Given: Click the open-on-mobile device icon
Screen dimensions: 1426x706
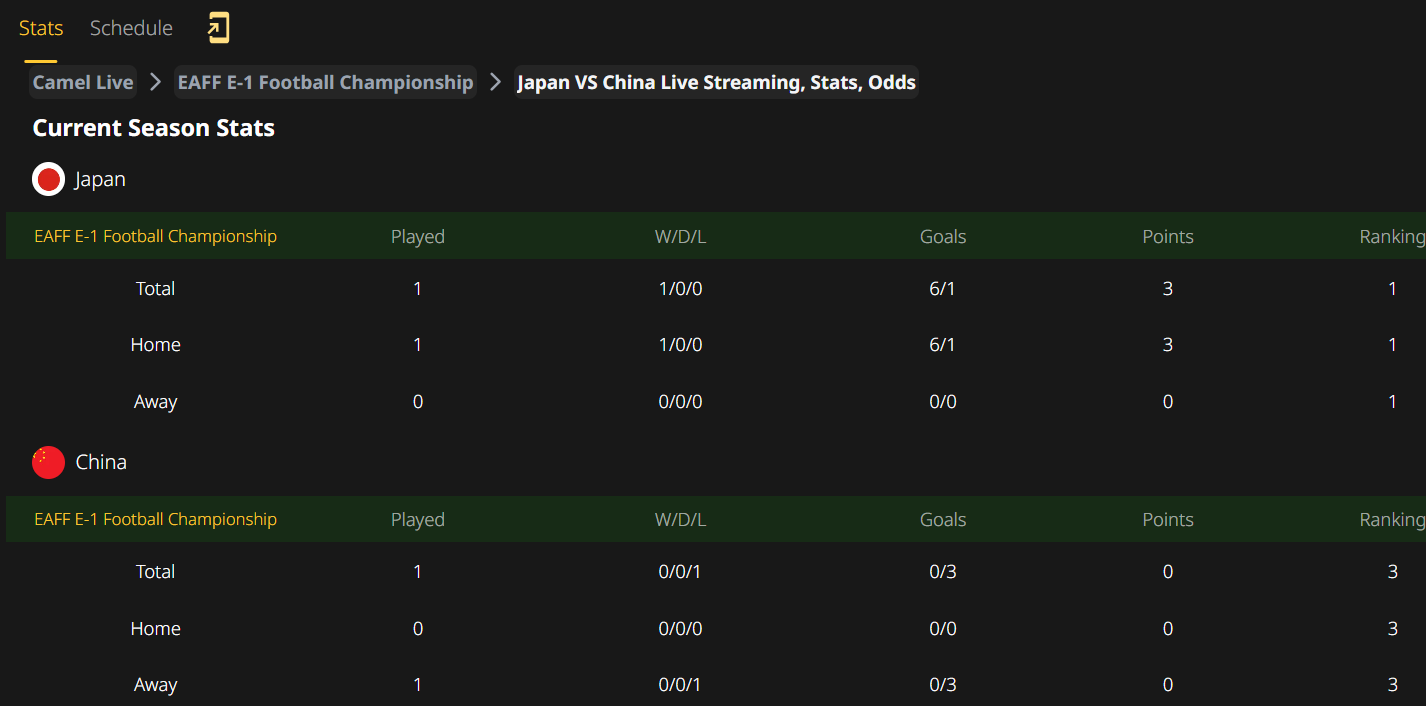Looking at the screenshot, I should click(x=218, y=27).
